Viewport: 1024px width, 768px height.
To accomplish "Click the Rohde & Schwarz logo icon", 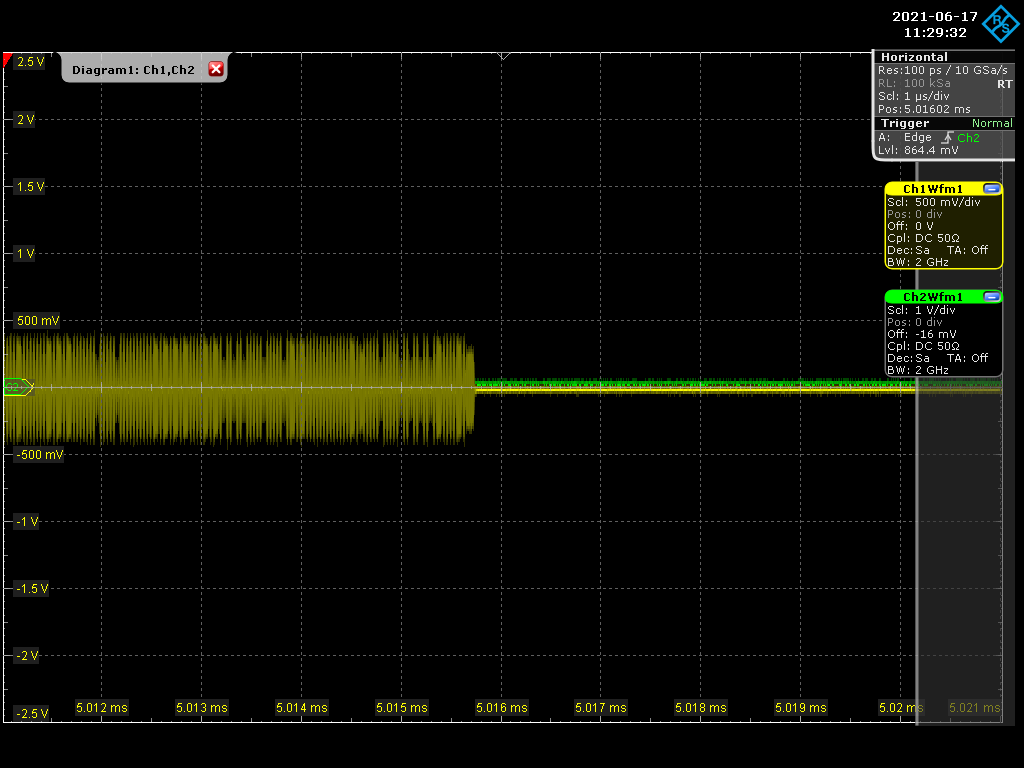I will click(x=996, y=24).
